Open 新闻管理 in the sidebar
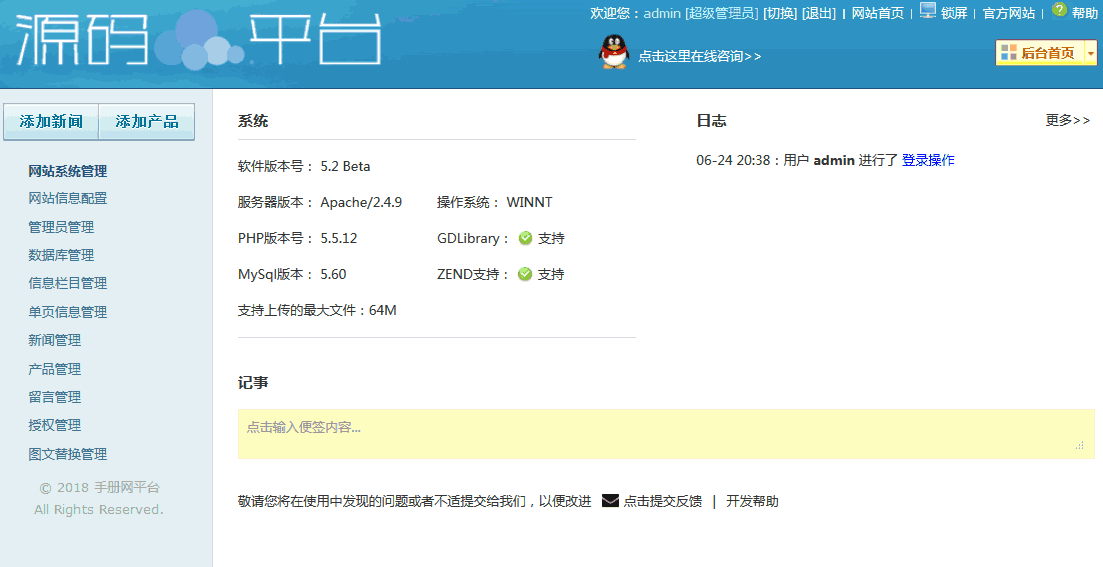Viewport: 1103px width, 567px height. click(55, 341)
